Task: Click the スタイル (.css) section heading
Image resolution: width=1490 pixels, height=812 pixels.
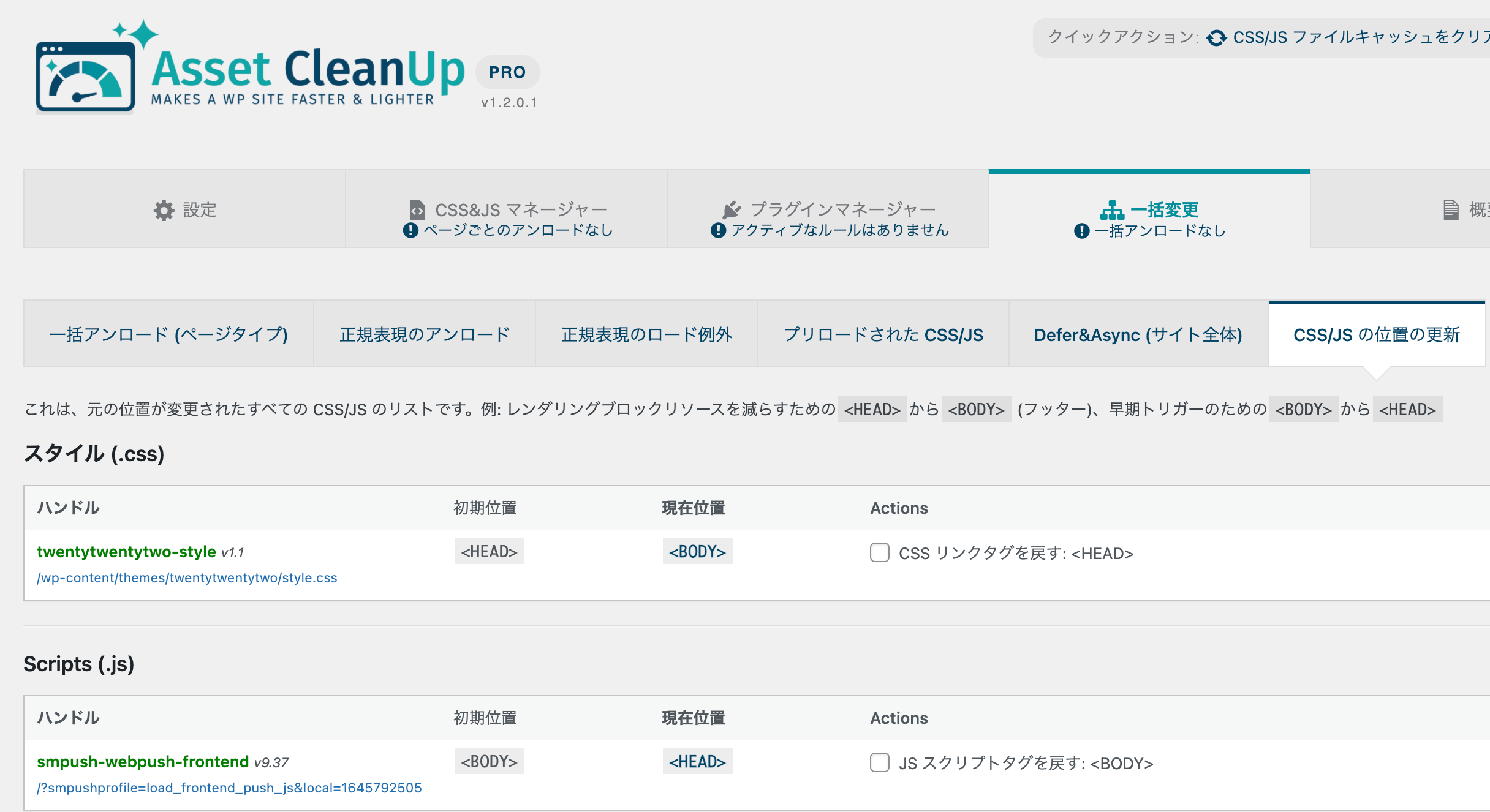Action: click(94, 454)
